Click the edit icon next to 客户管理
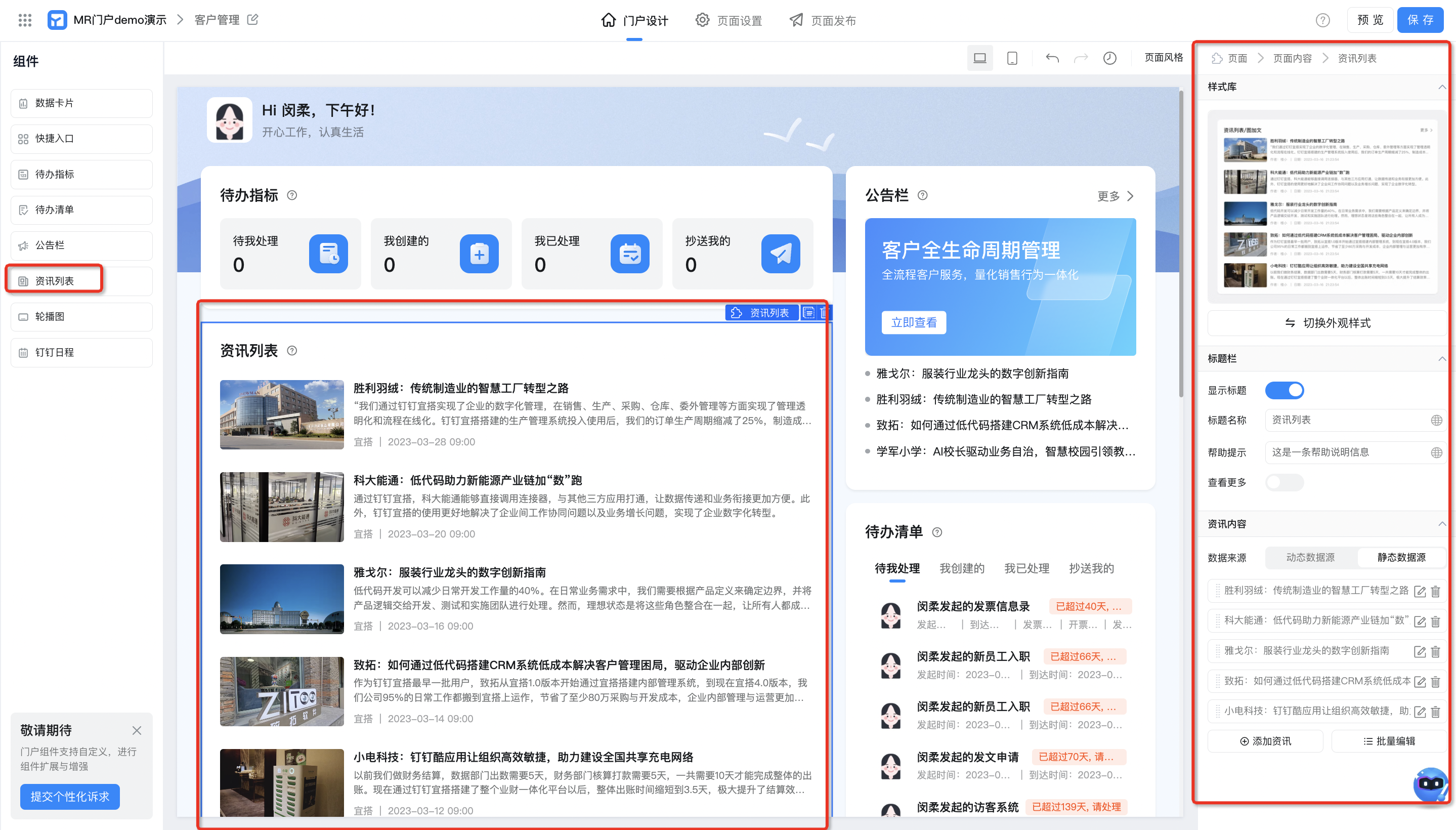The height and width of the screenshot is (830, 1456). coord(252,20)
